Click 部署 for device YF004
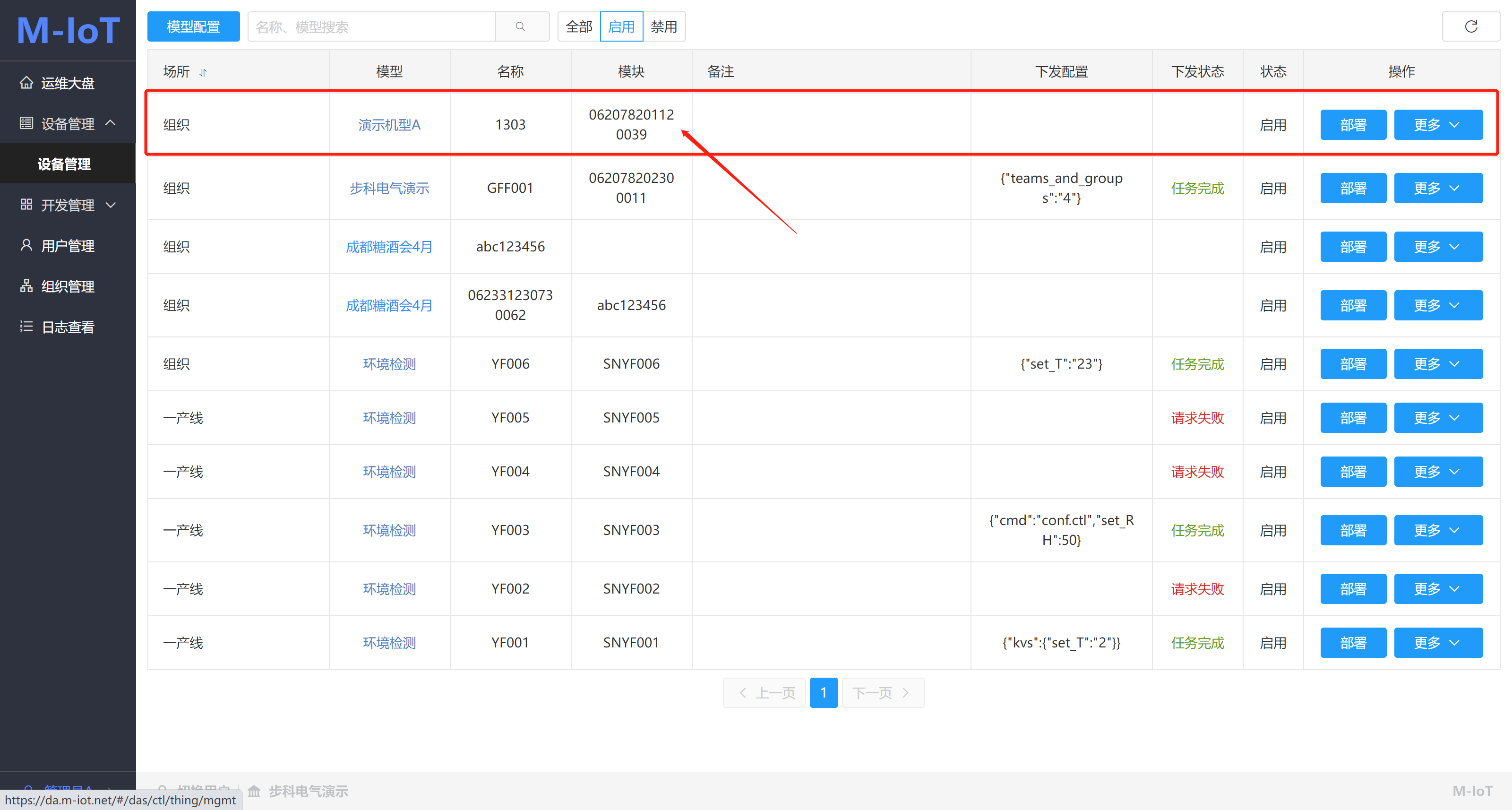The image size is (1512, 810). [x=1353, y=471]
